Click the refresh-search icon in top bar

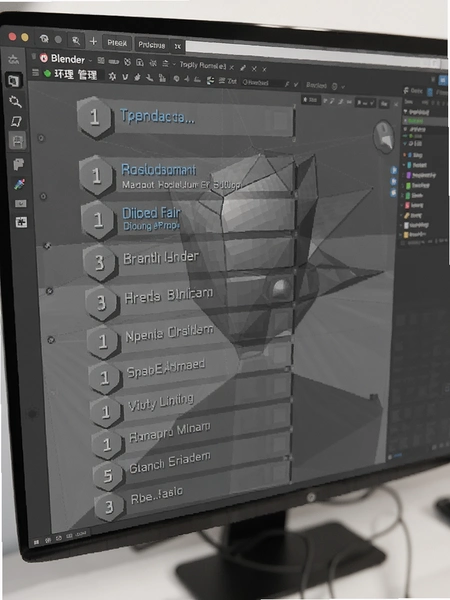(44, 39)
